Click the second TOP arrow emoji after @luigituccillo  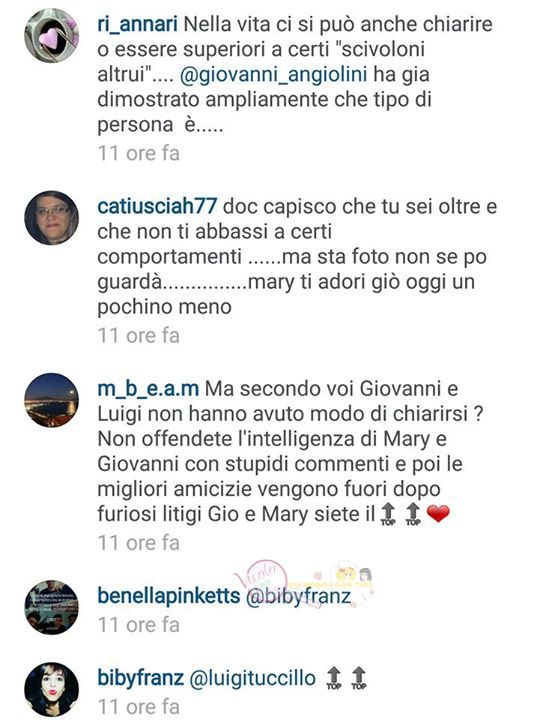click(359, 678)
